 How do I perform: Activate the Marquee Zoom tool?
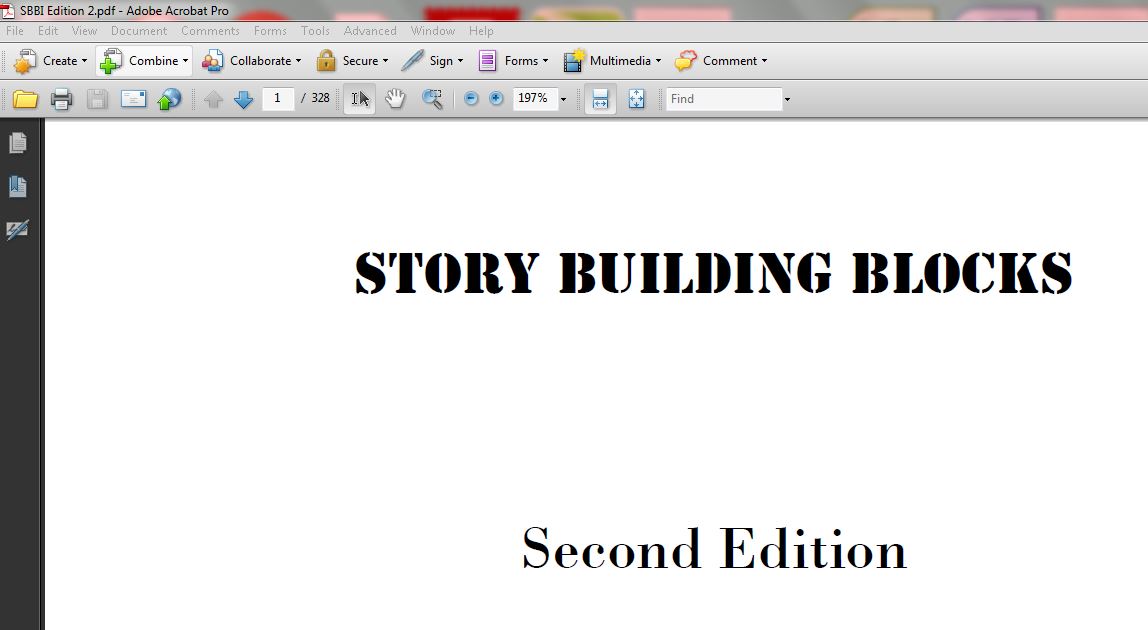click(x=432, y=98)
